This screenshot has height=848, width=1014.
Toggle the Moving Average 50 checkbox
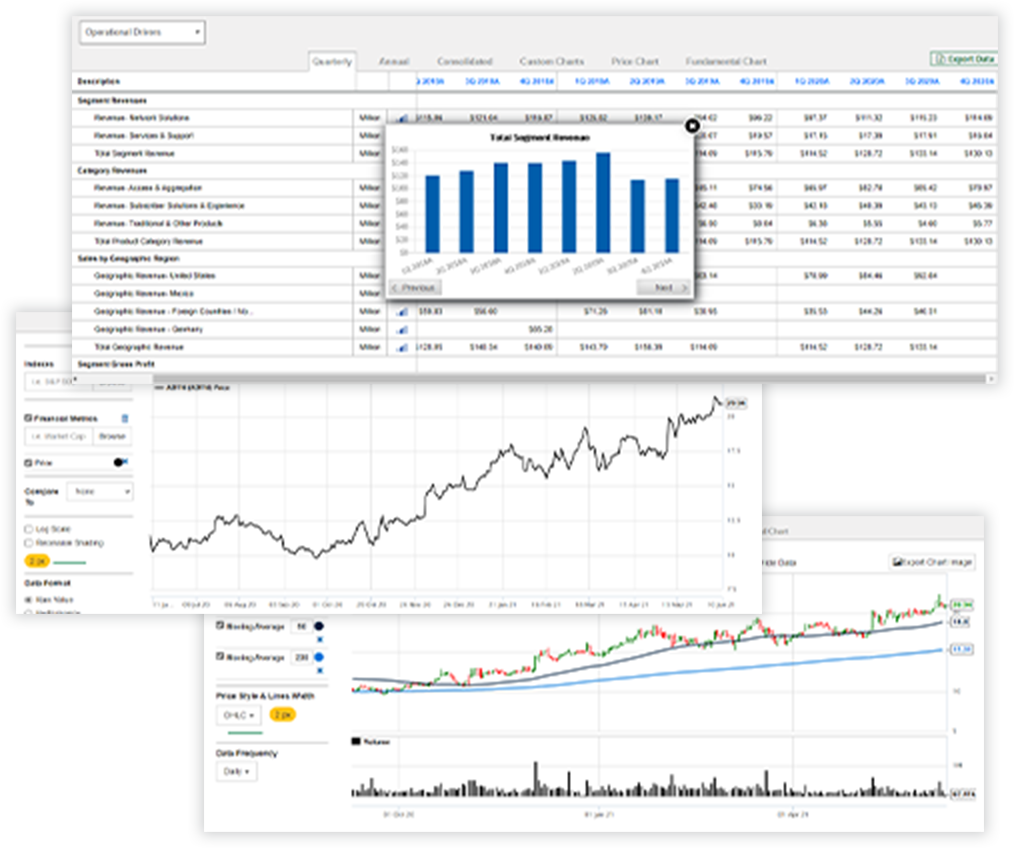click(220, 625)
